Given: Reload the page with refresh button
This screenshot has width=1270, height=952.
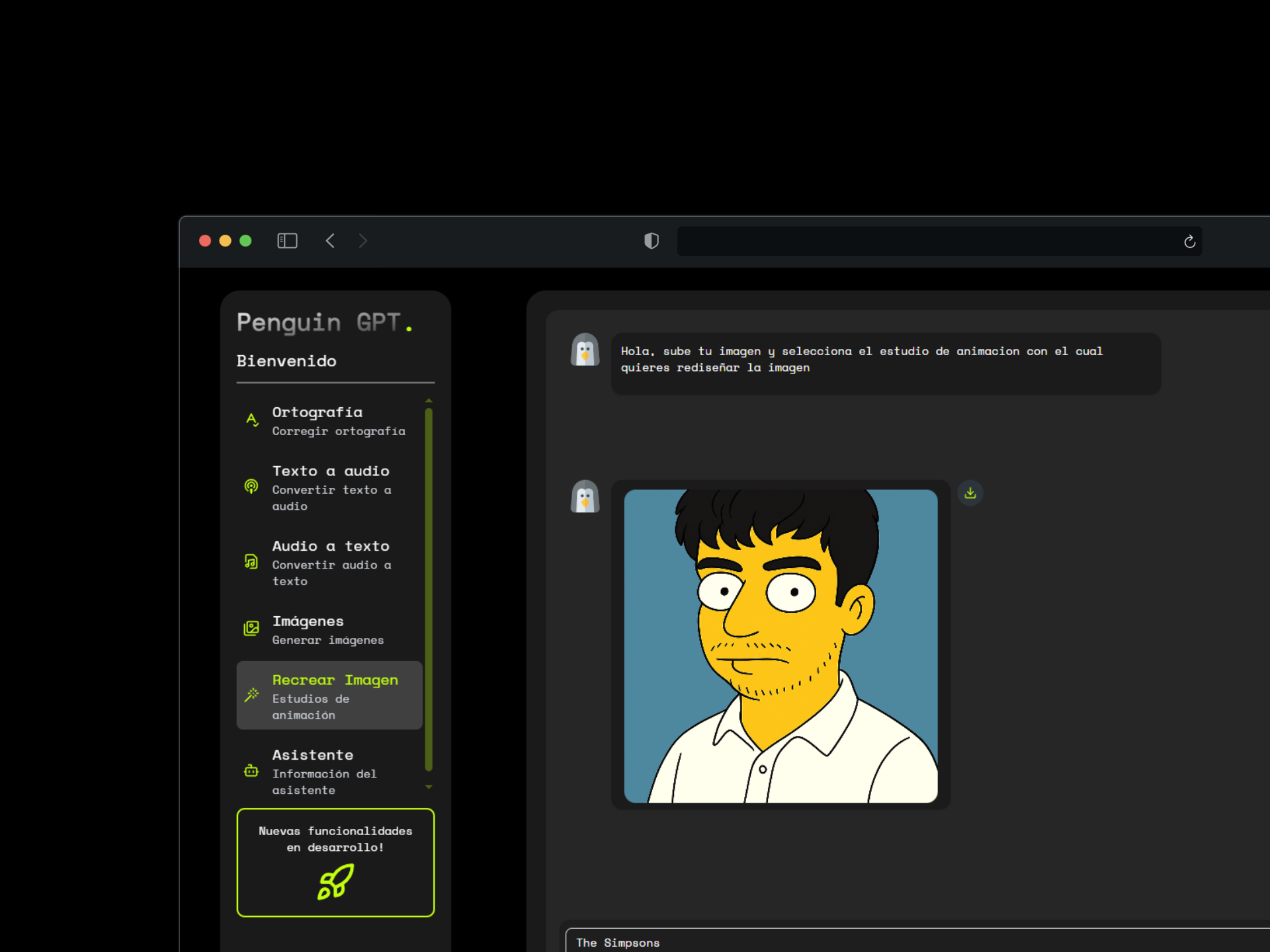Looking at the screenshot, I should point(1189,241).
